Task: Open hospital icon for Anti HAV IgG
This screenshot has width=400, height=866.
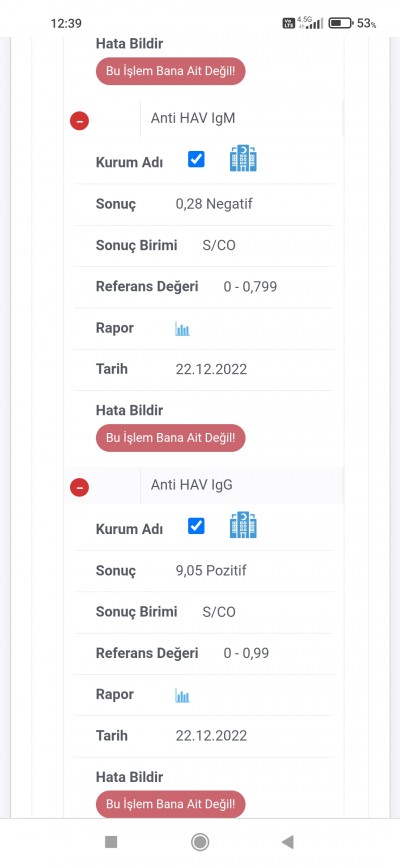Action: 243,525
